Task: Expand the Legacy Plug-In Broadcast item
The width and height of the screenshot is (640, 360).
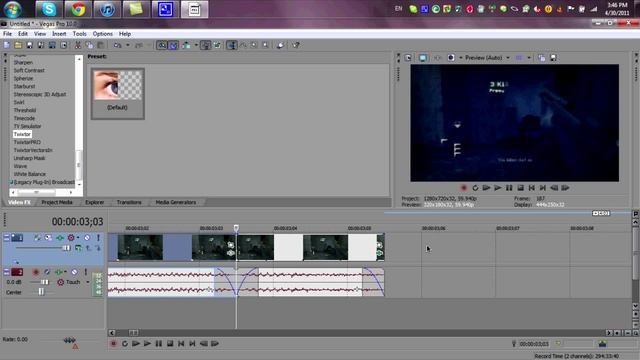Action: click(11, 182)
